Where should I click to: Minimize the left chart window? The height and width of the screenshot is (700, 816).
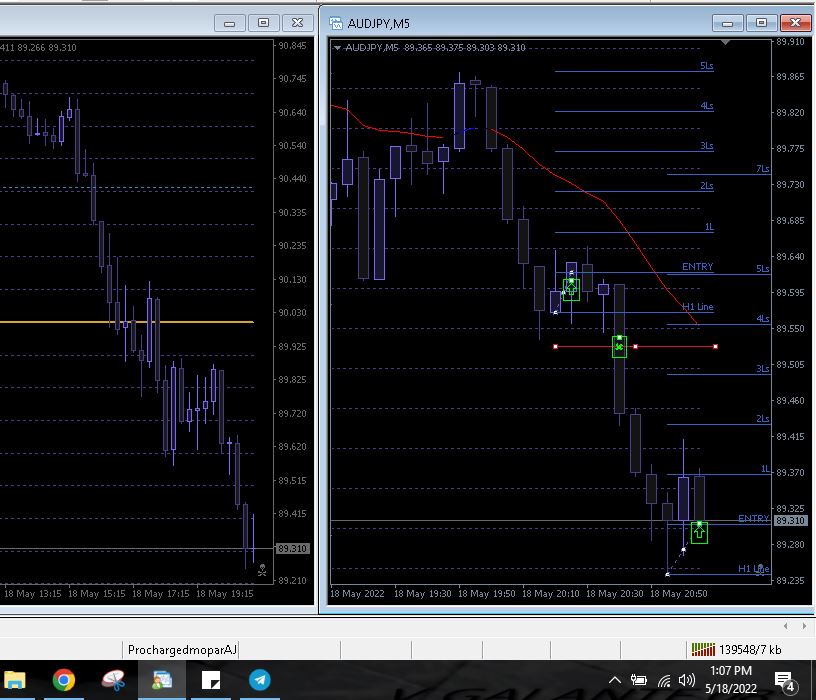[230, 23]
